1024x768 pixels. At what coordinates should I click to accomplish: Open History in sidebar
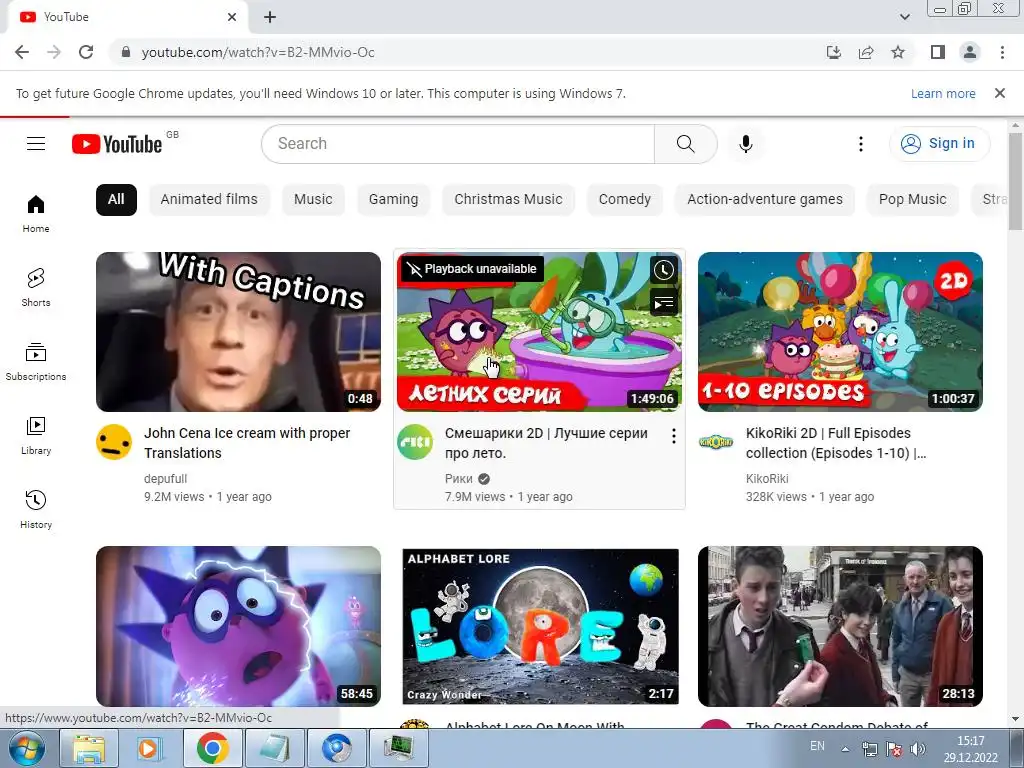36,509
